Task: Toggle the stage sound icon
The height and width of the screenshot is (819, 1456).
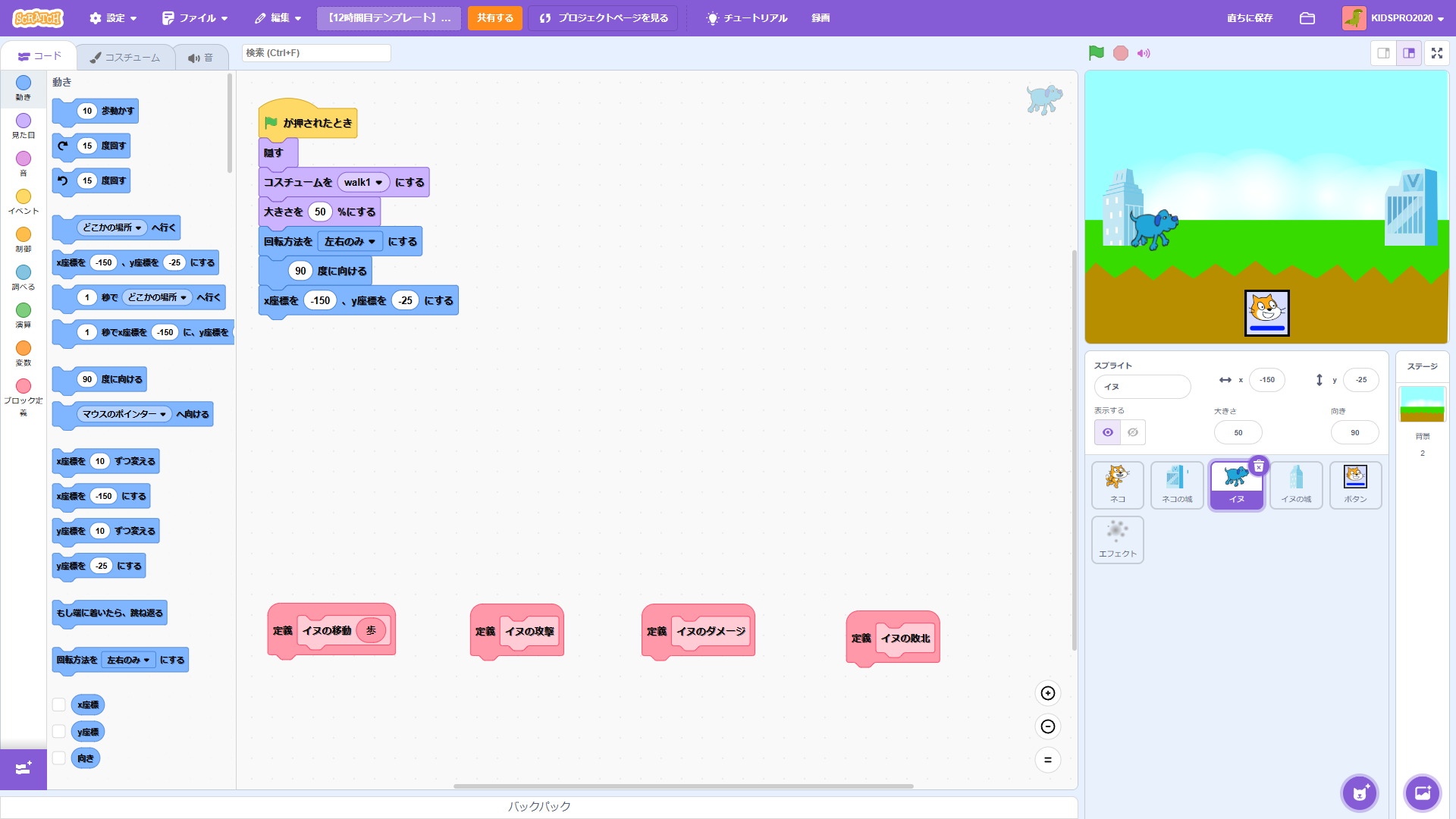Action: point(1144,53)
